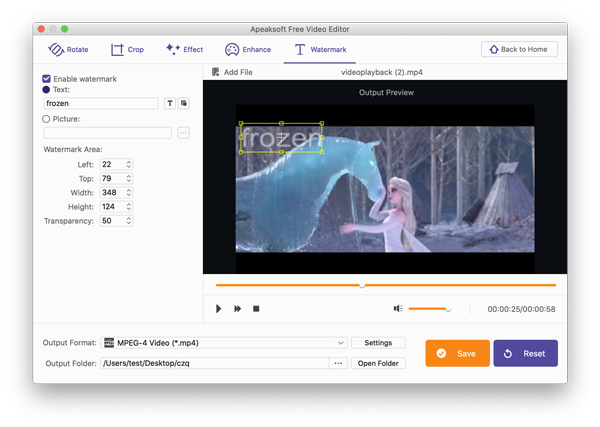Click the Transparency value stepper
The image size is (600, 427).
(129, 221)
